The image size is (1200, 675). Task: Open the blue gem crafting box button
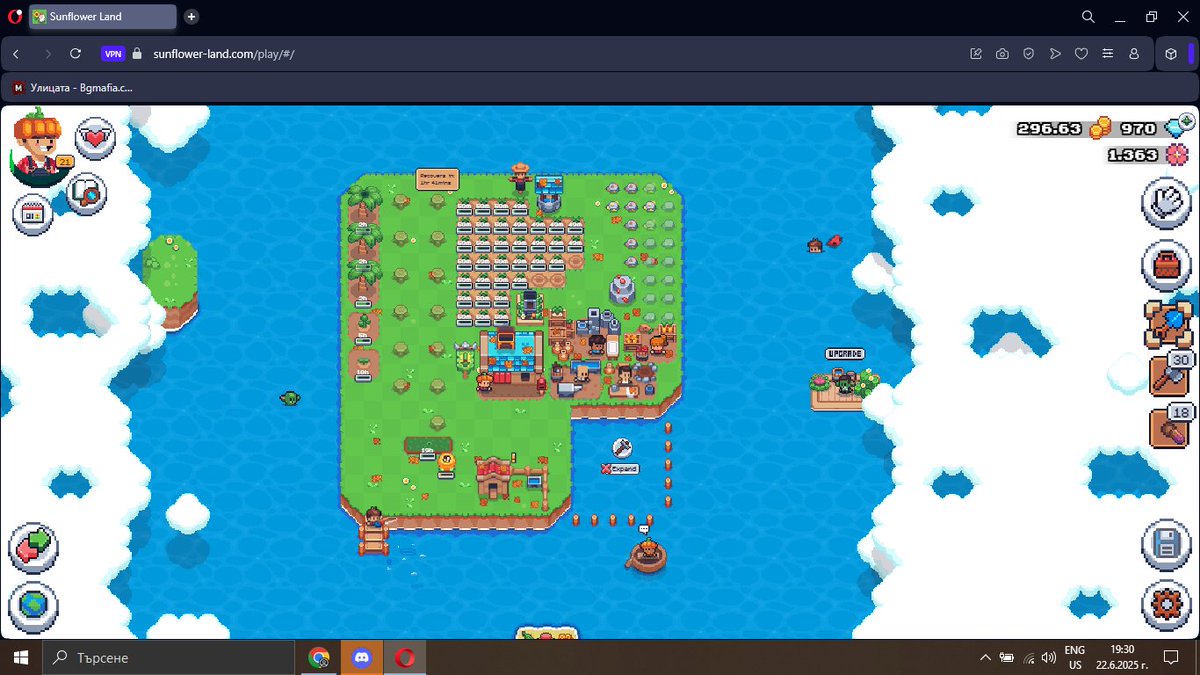coord(1167,324)
